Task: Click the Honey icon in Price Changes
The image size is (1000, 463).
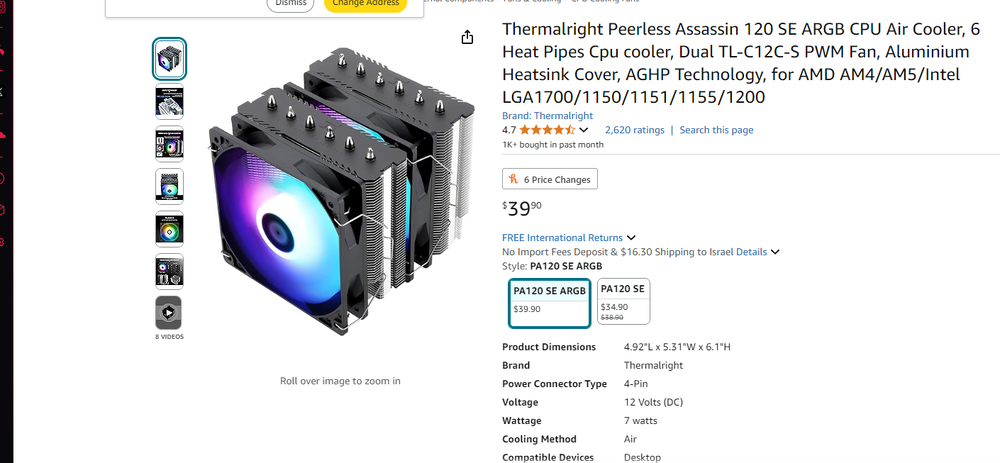Action: (x=513, y=179)
